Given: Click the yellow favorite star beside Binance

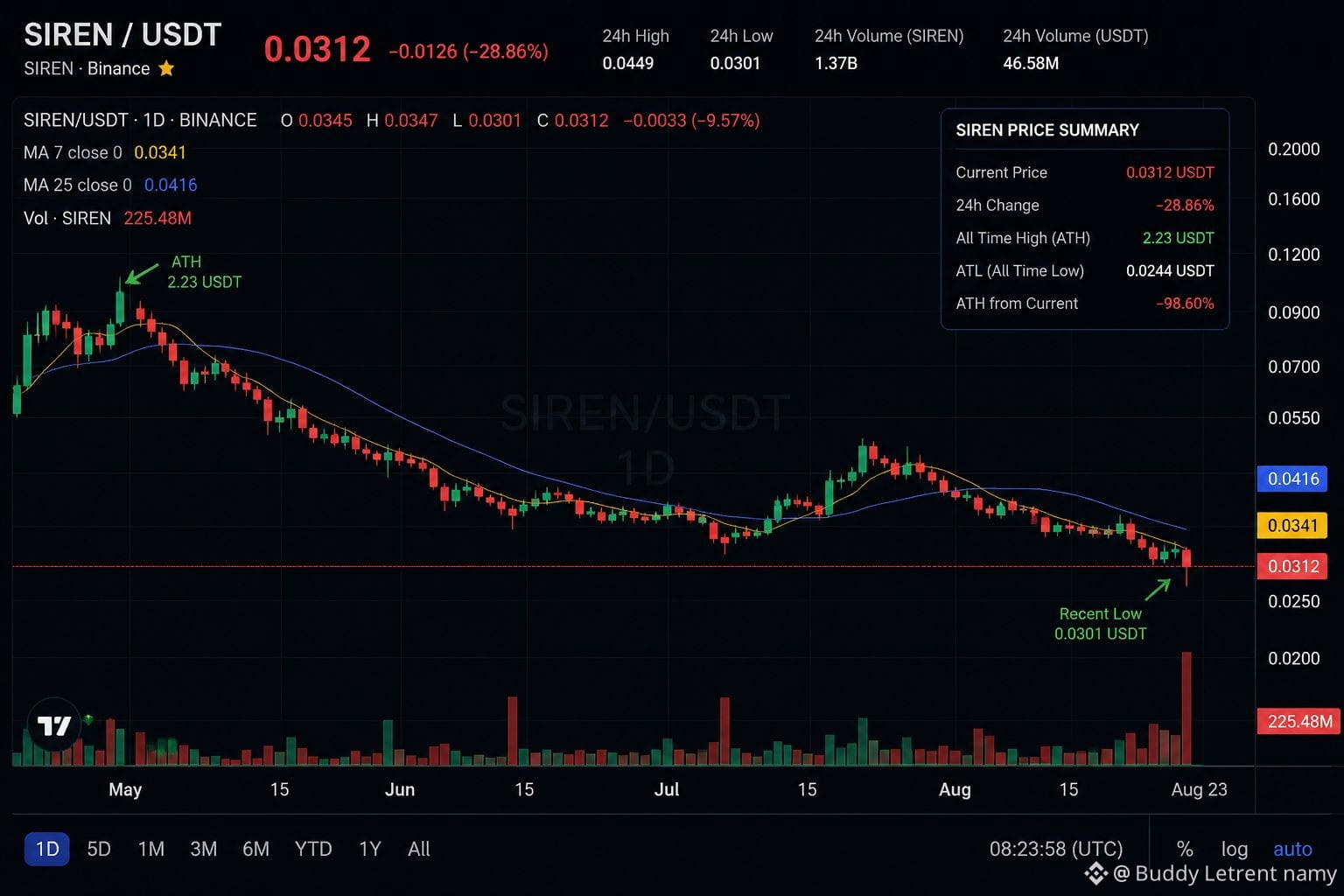Looking at the screenshot, I should tap(166, 68).
